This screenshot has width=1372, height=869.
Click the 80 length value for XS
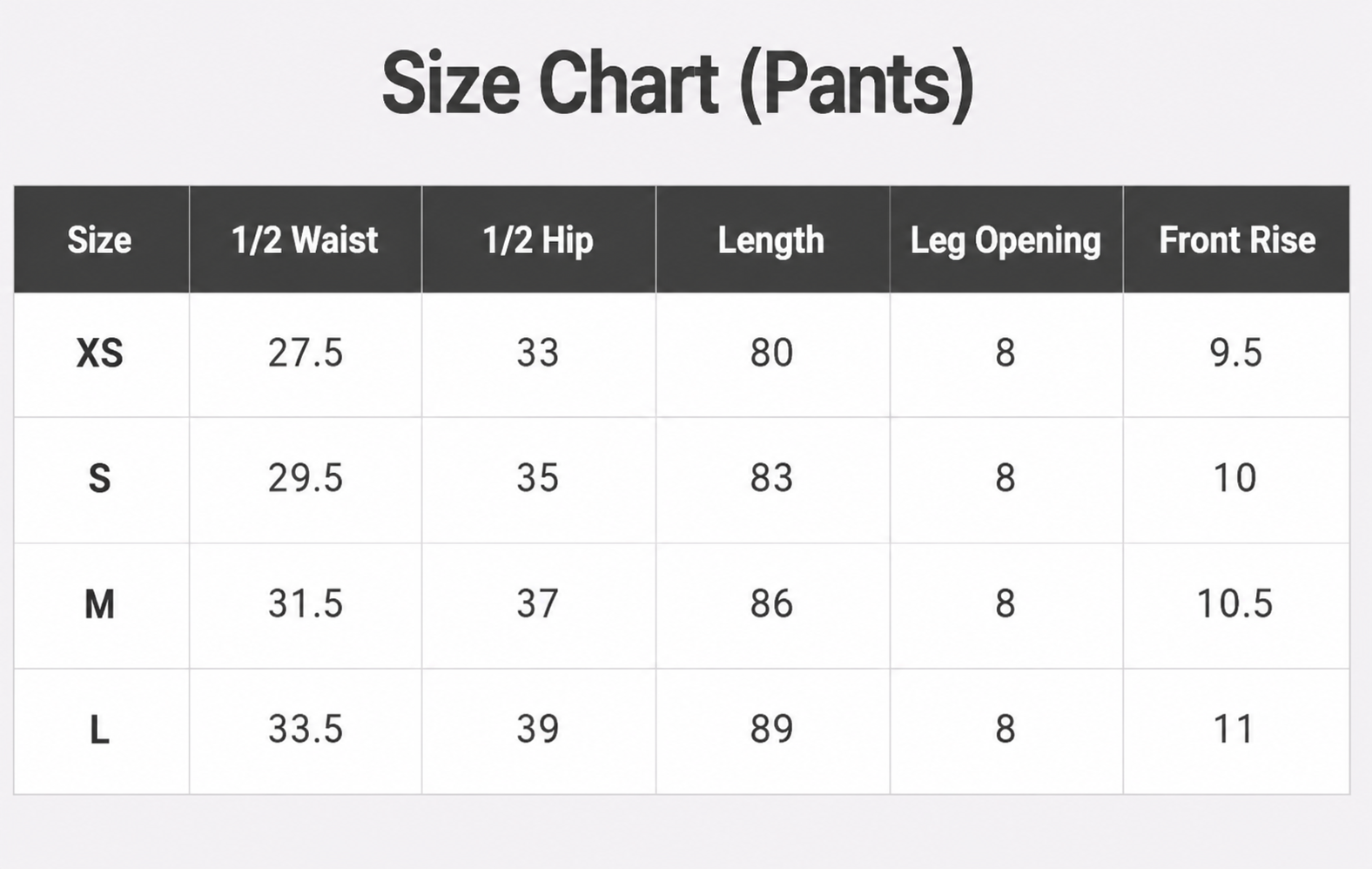point(771,353)
